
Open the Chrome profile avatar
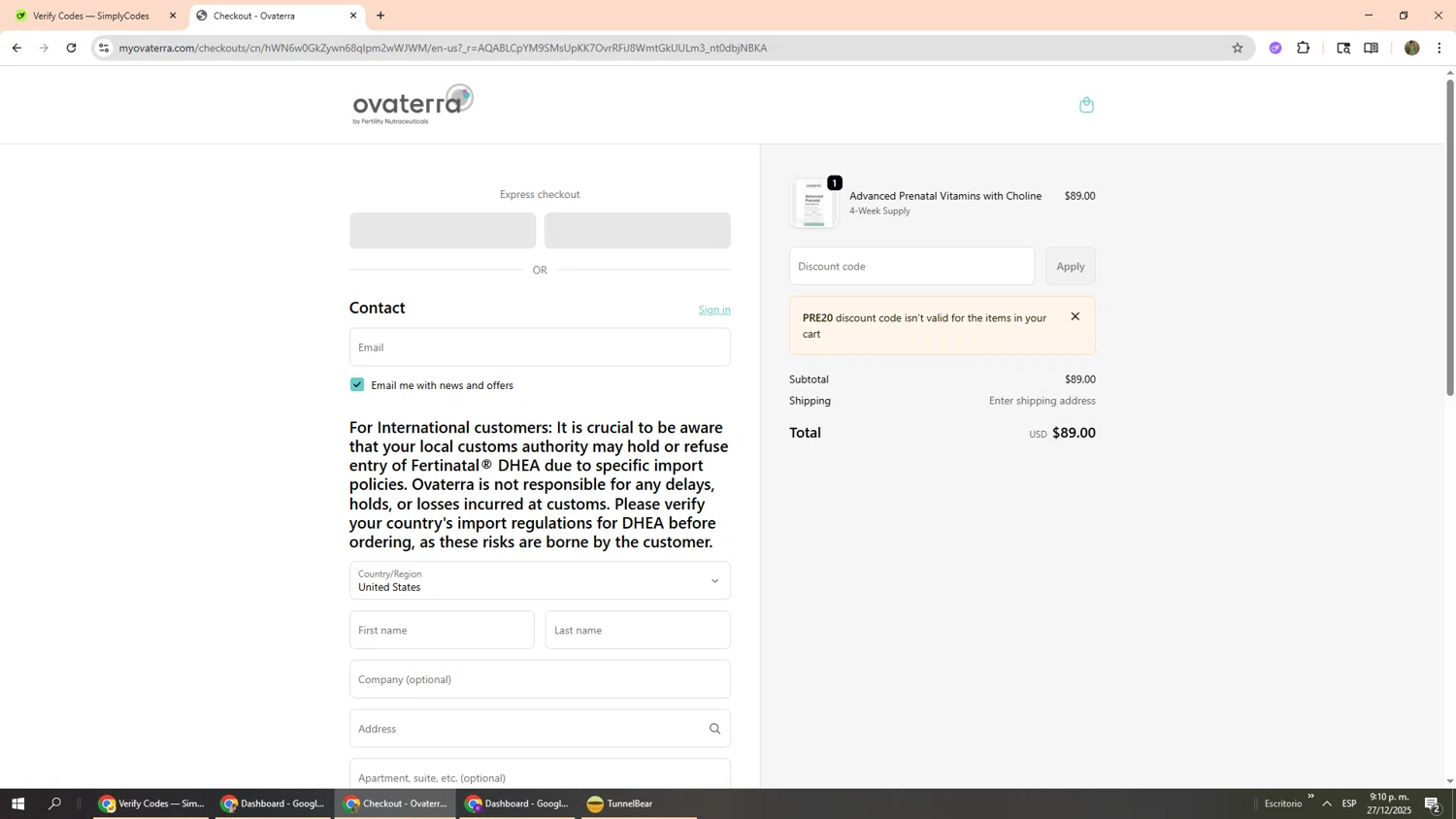pos(1411,48)
